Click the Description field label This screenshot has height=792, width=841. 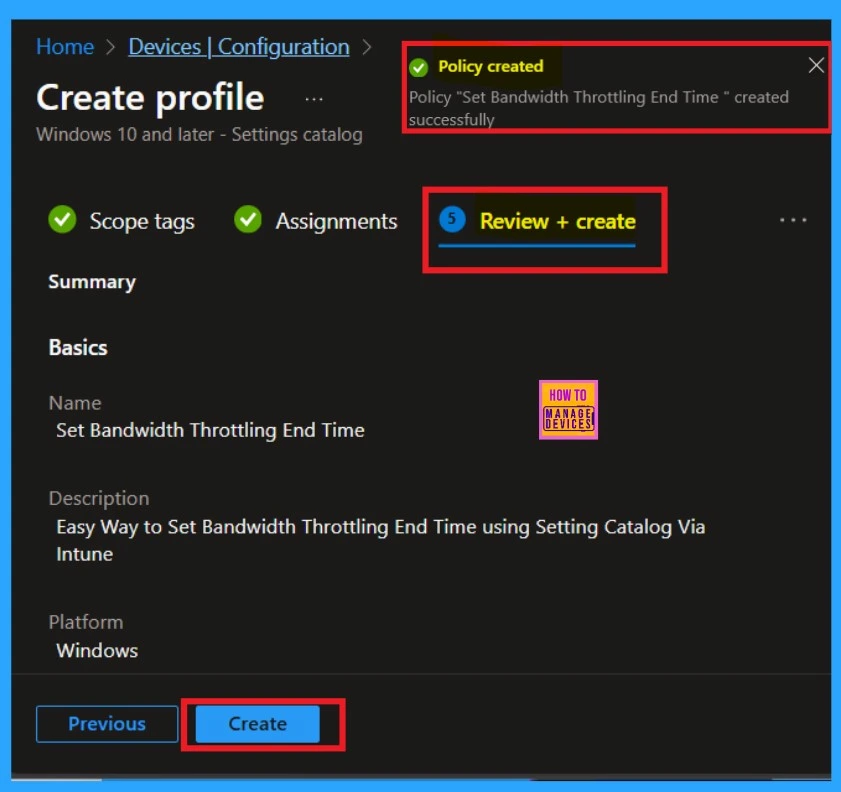coord(99,499)
